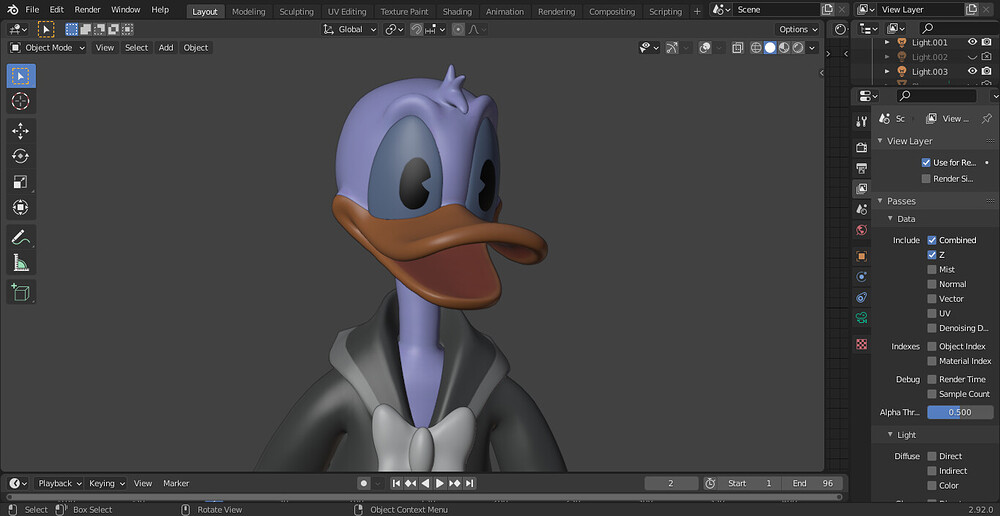Switch to material preview shading
This screenshot has width=1000, height=516.
[784, 48]
